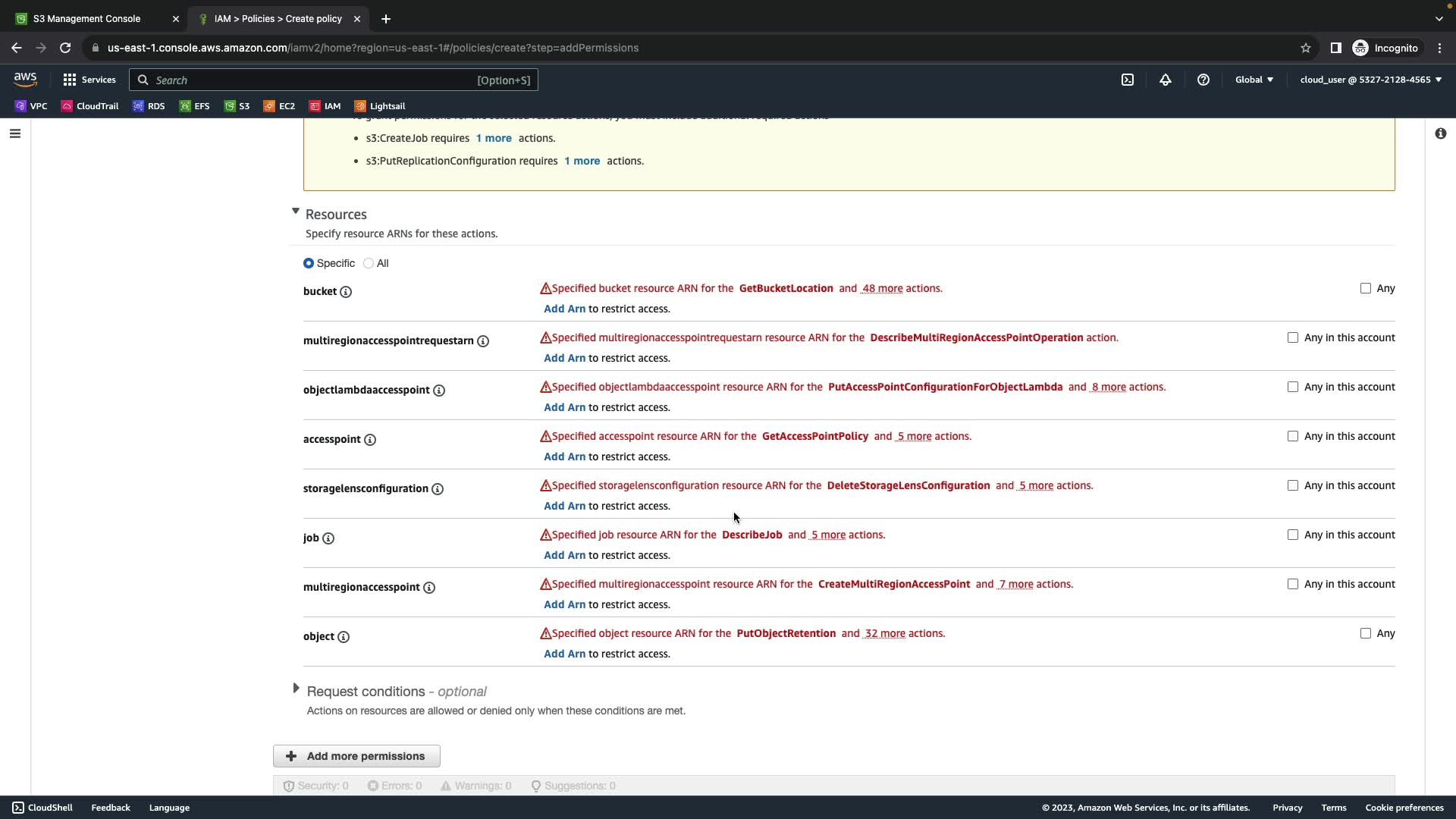Click the IAM bookmark shortcut

click(325, 106)
